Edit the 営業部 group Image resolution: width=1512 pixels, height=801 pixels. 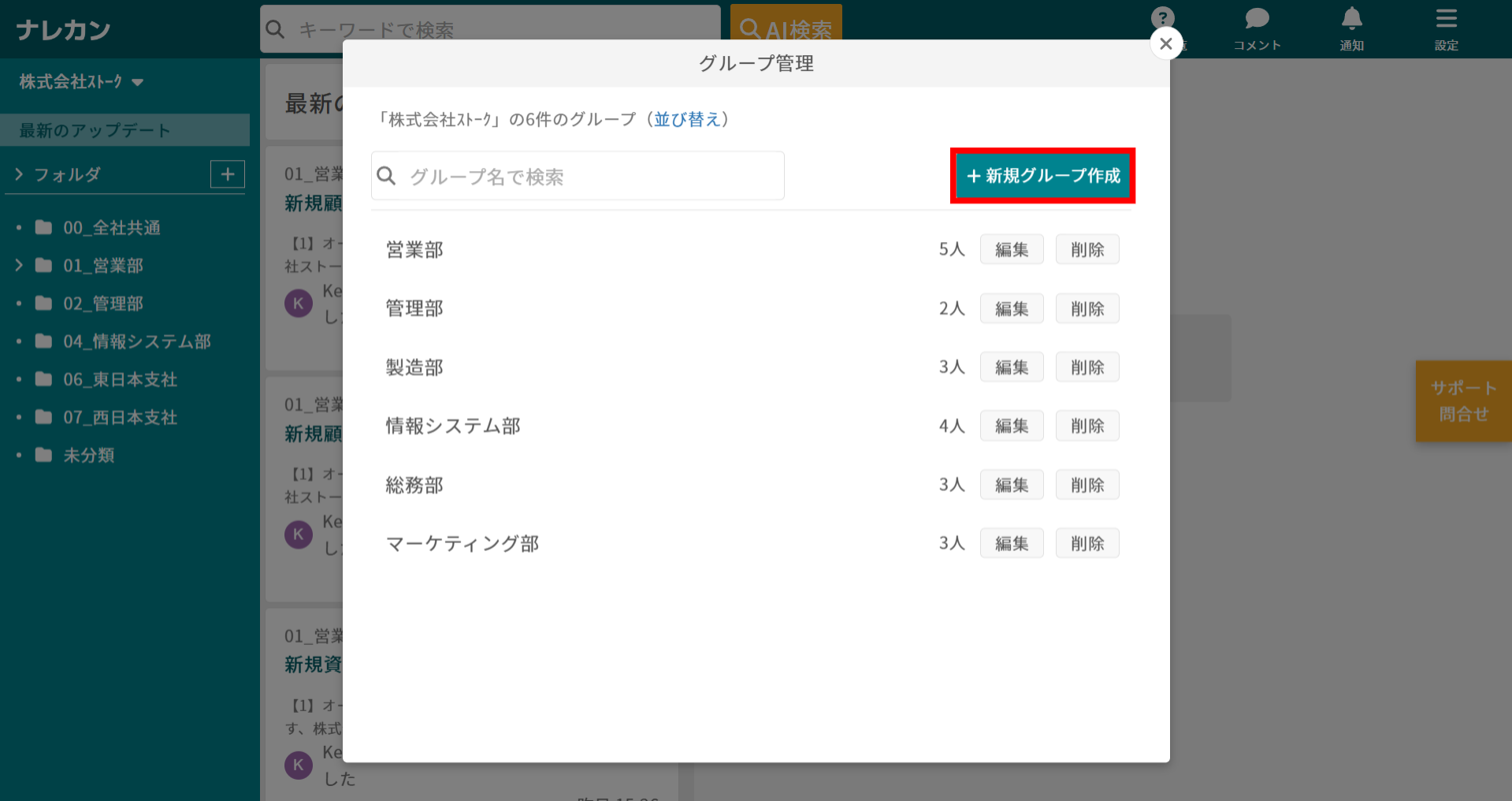pos(1012,250)
